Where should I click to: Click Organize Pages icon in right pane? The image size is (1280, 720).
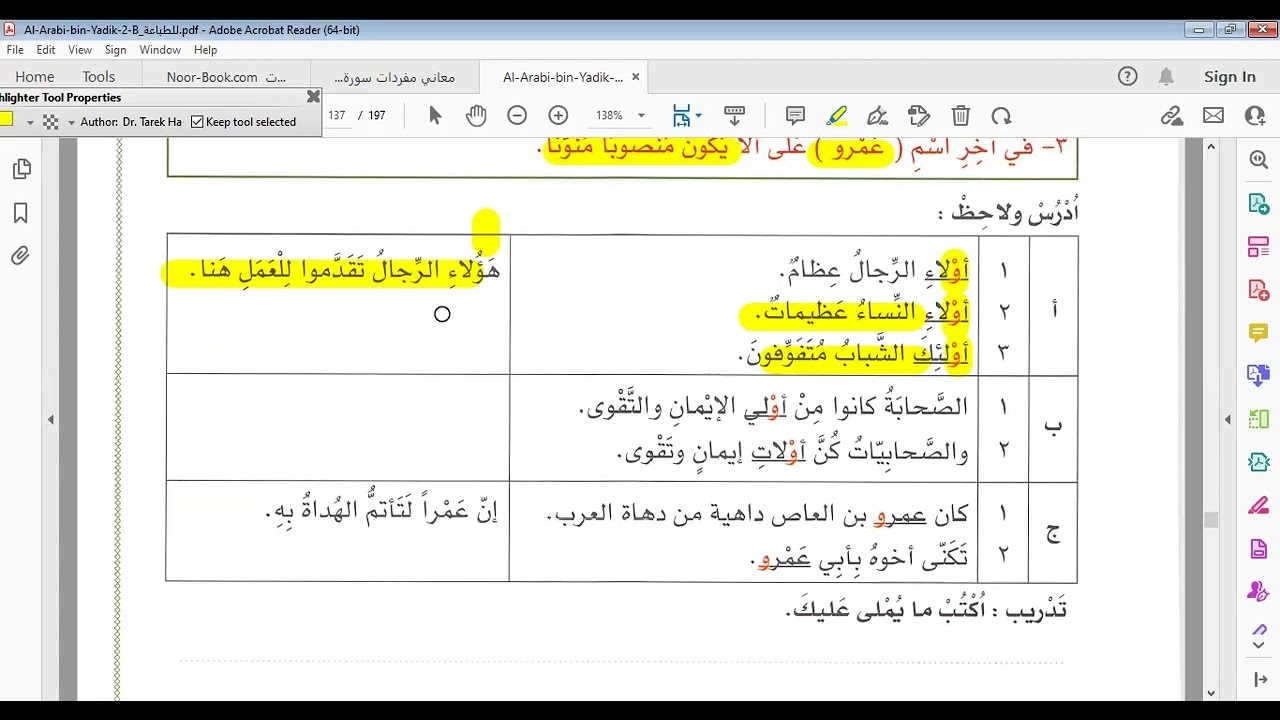[1258, 246]
